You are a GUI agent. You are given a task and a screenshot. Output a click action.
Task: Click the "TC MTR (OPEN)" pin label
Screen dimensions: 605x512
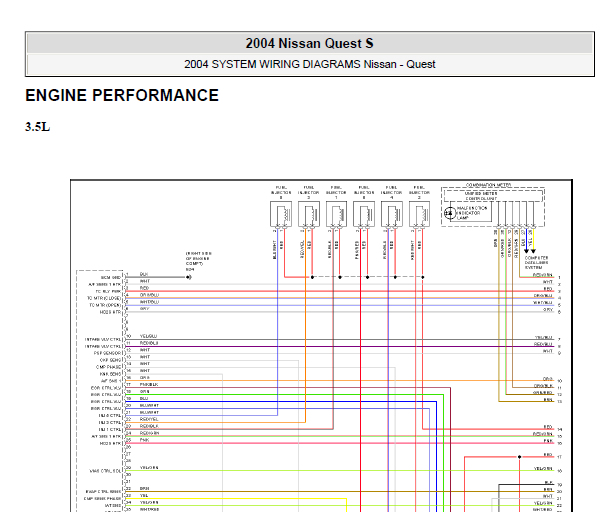click(x=105, y=305)
